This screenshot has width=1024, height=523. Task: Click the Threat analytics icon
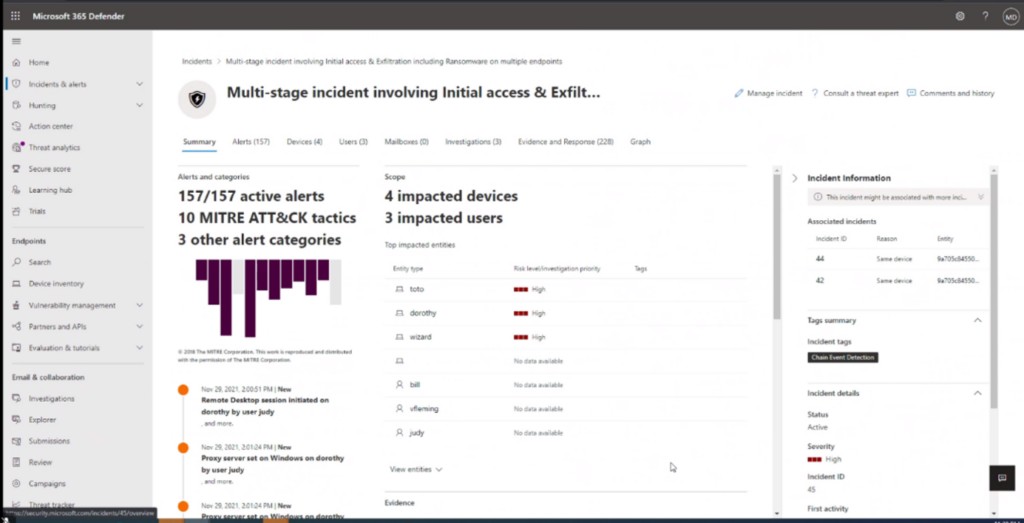click(x=16, y=148)
